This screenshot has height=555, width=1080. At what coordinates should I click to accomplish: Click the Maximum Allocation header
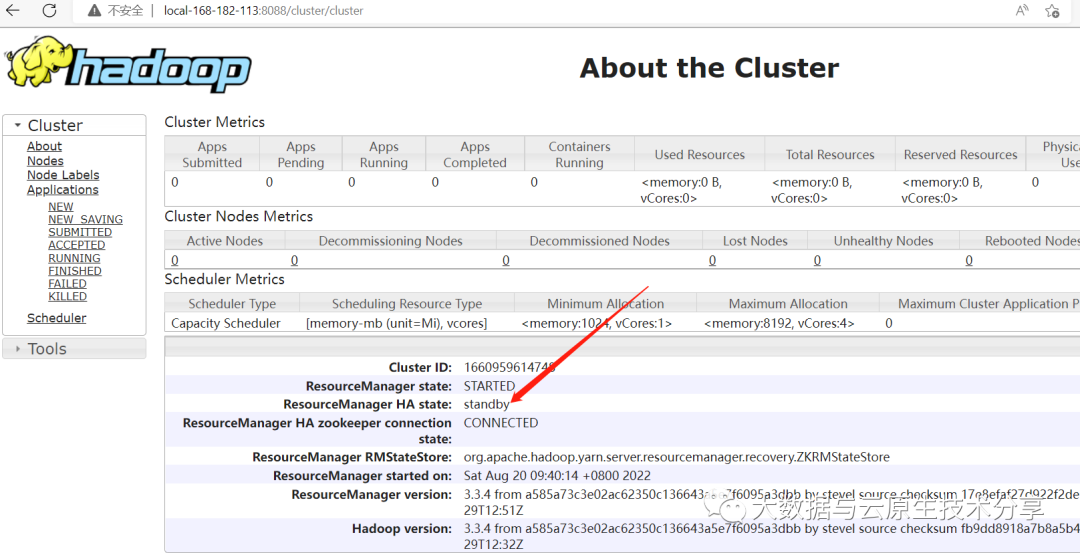(788, 304)
